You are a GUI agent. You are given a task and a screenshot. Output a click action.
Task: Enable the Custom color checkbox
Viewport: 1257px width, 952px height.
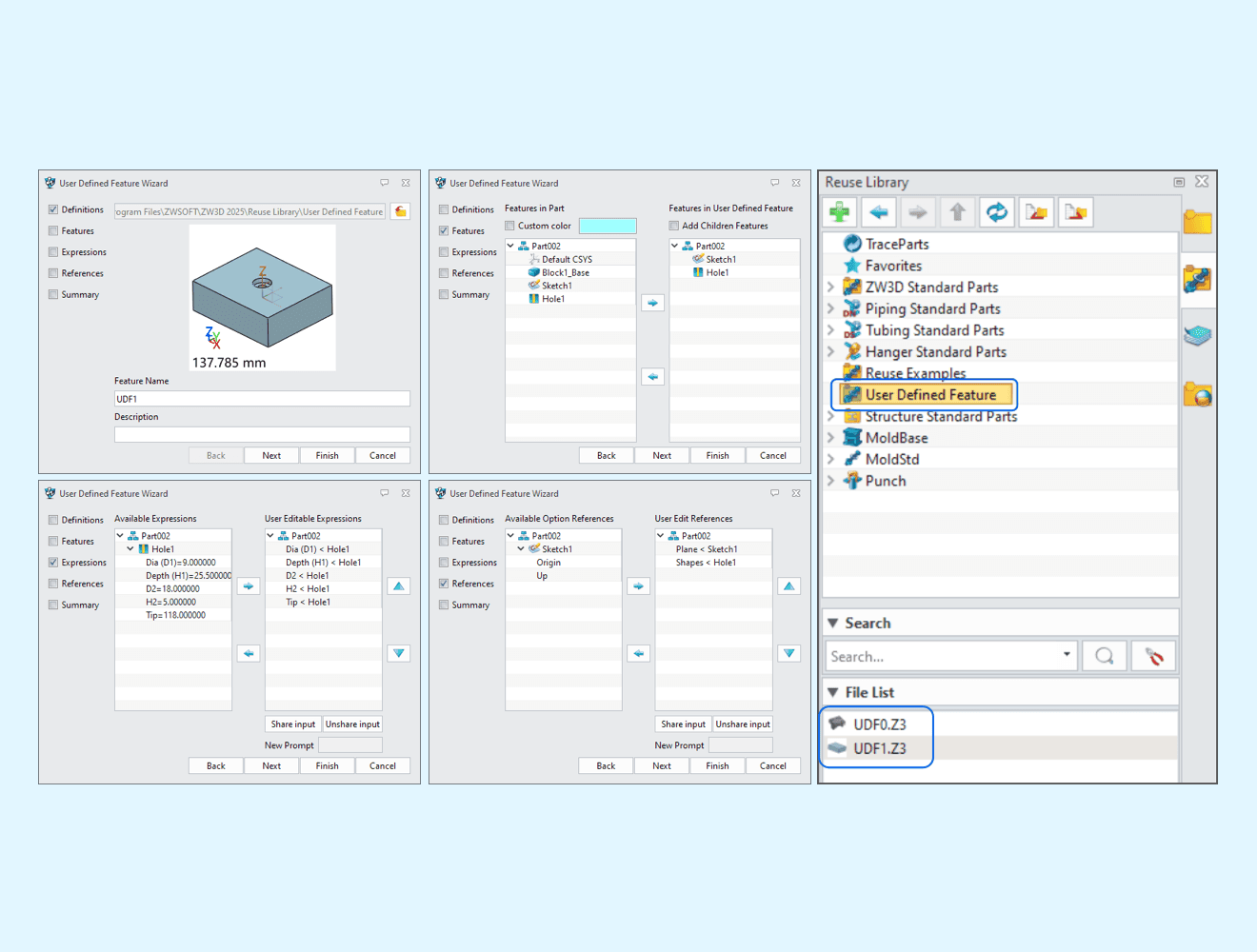(x=510, y=226)
